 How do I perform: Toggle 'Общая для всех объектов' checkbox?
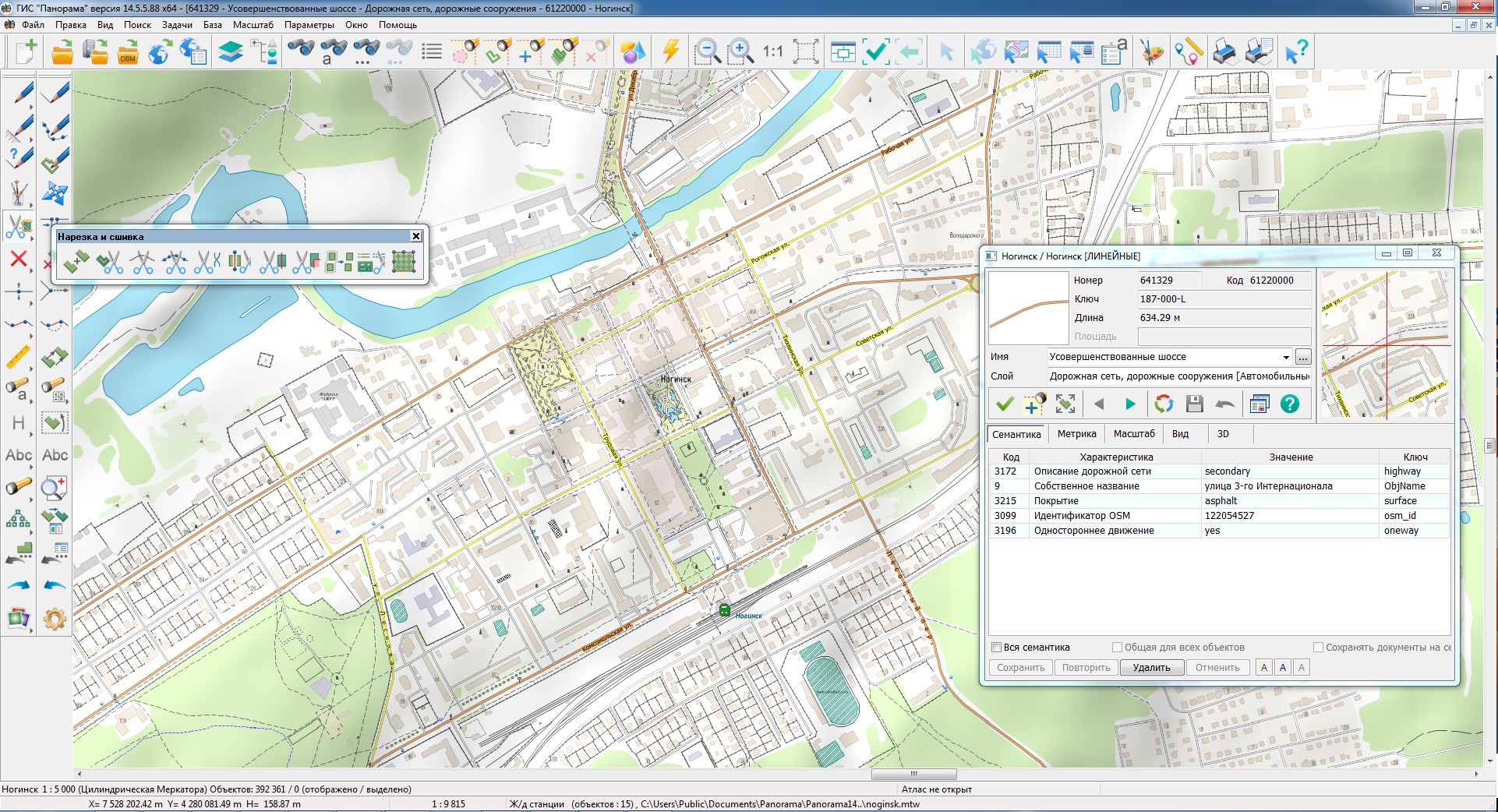1117,648
